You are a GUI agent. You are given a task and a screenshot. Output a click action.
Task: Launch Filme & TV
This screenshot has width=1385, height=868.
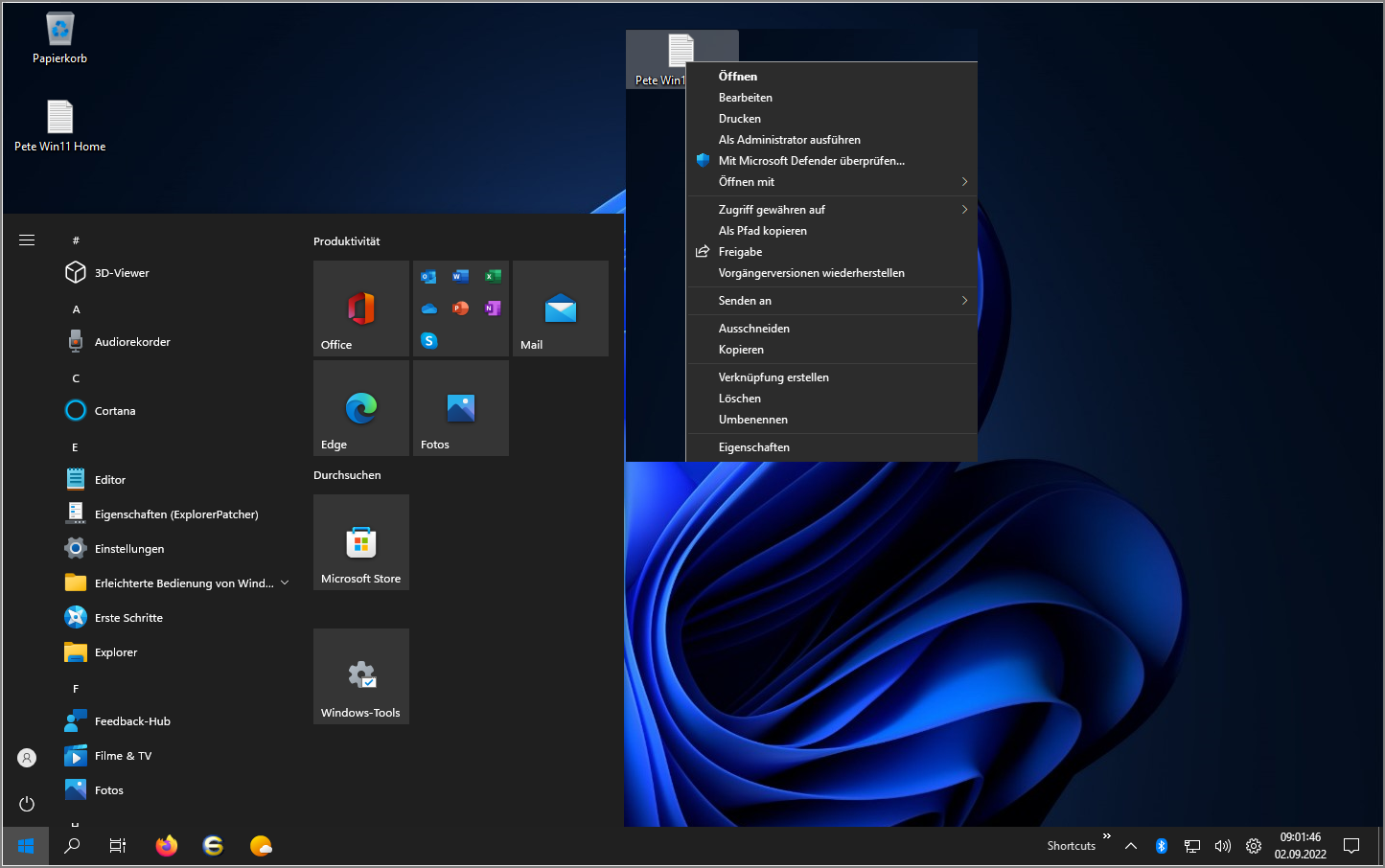click(x=177, y=756)
